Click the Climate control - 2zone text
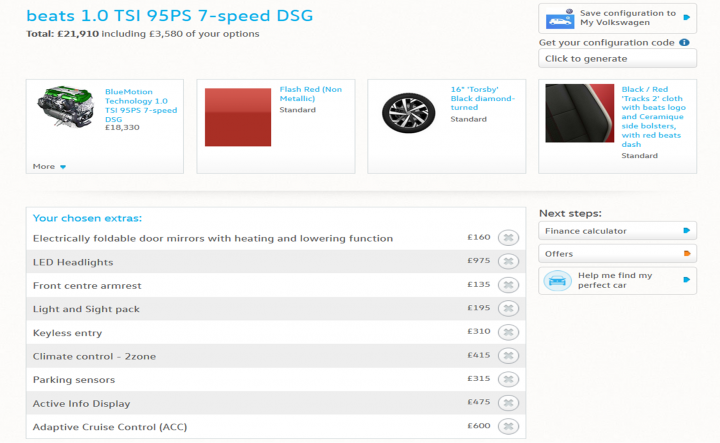720x443 pixels. click(x=95, y=356)
